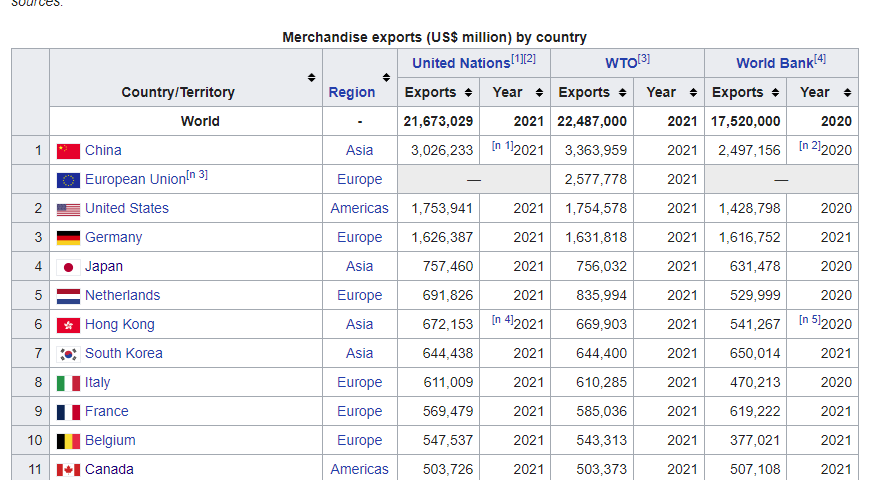Sort by United Nations Year column

(540, 93)
